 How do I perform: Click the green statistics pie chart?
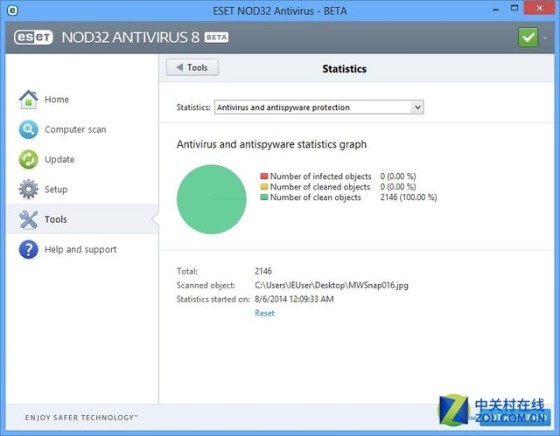click(211, 199)
